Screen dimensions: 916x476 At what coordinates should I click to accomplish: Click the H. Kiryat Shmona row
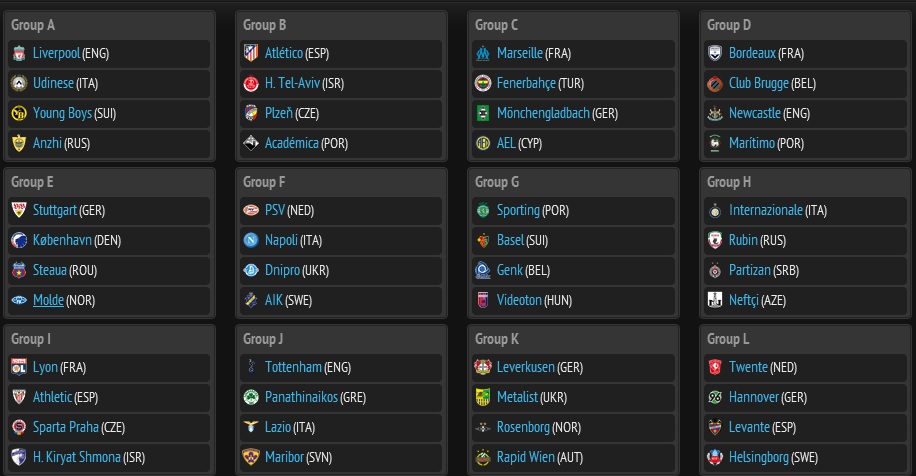point(109,457)
